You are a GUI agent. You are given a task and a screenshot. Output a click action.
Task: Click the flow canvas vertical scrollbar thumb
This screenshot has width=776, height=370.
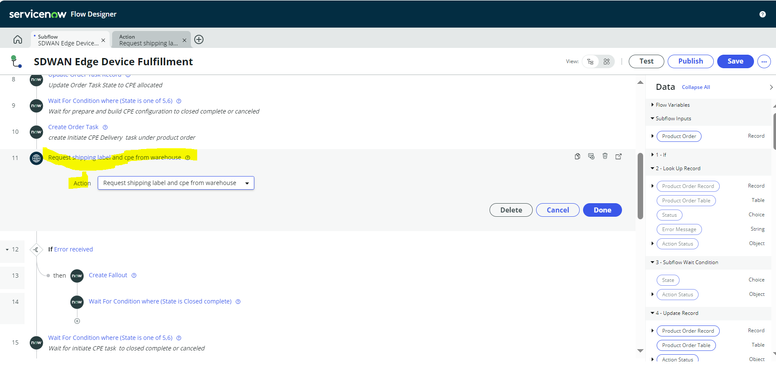pos(640,185)
